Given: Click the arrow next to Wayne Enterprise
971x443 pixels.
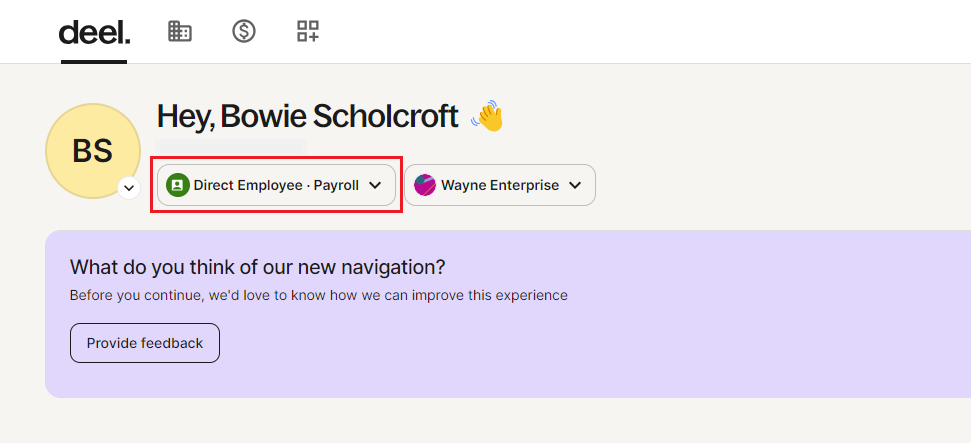Looking at the screenshot, I should (x=575, y=185).
